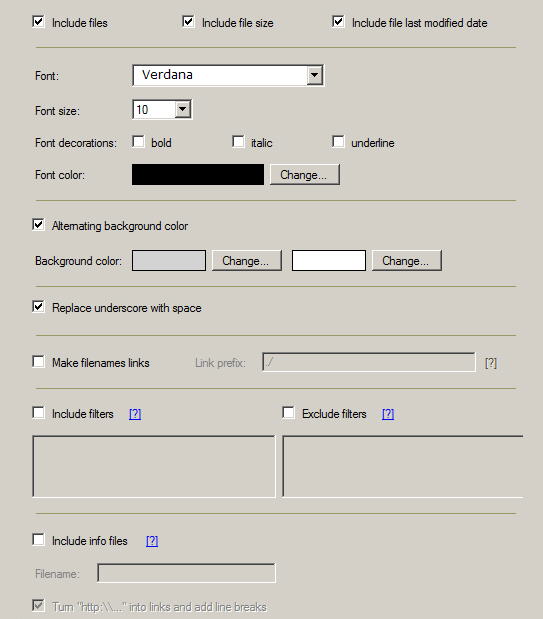Open the Include filters help [?] link

pyautogui.click(x=135, y=414)
